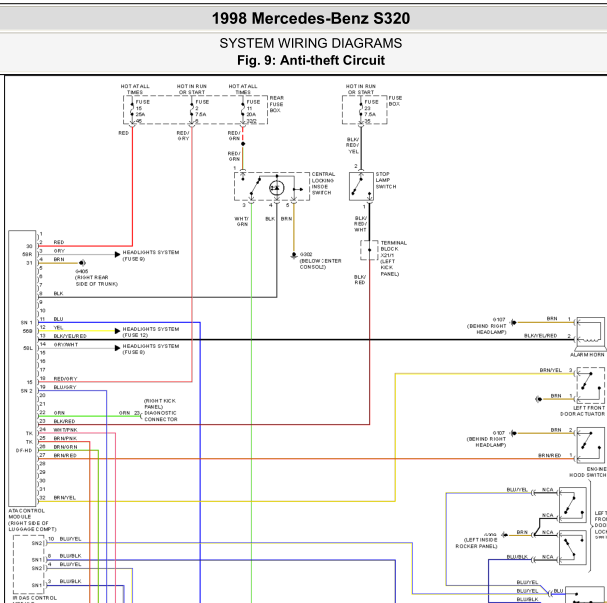
Task: Click the "ATA CONTROL MODULE" label
Action: [26, 514]
